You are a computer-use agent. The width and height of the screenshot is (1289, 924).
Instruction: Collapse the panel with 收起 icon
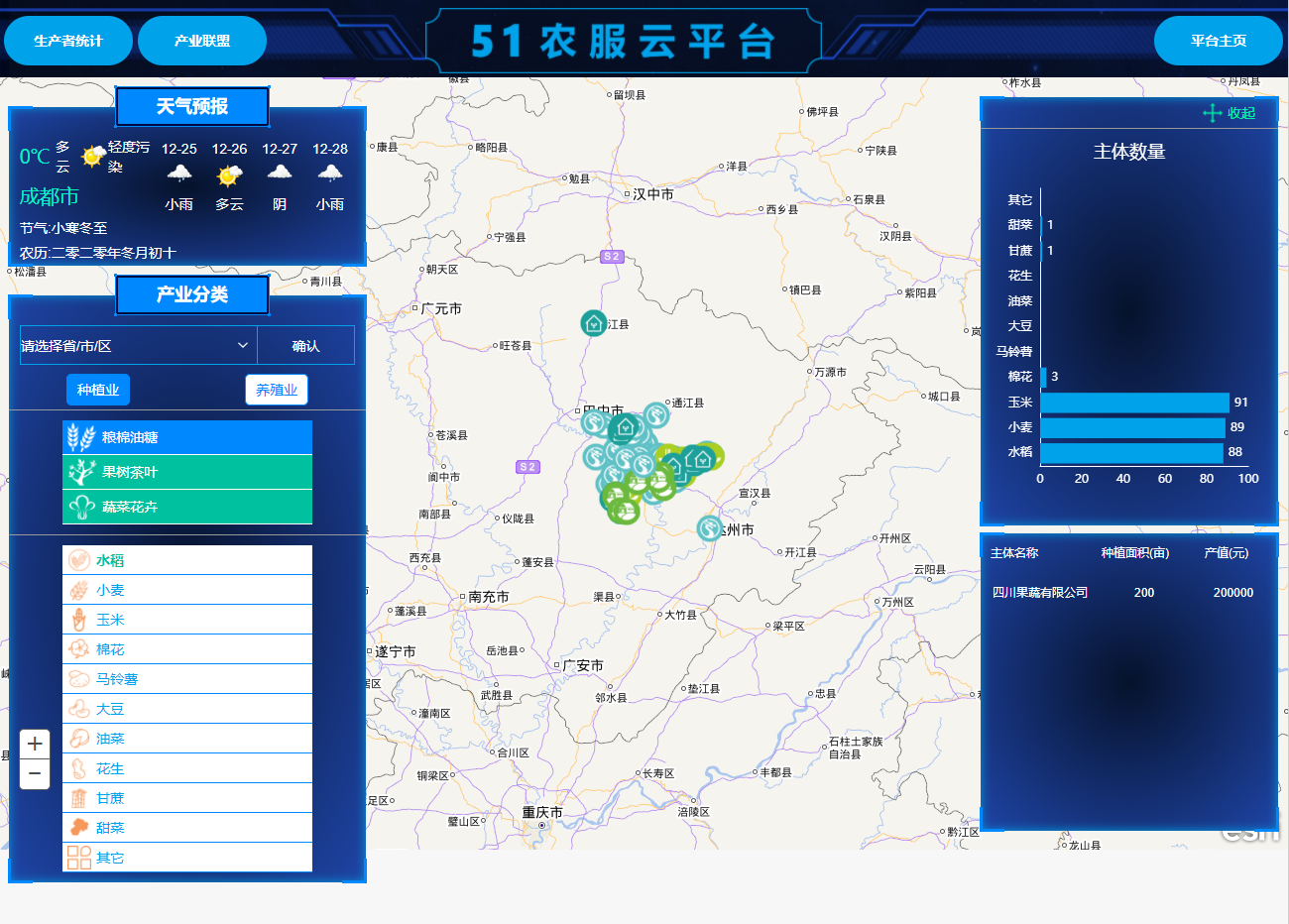click(1230, 113)
